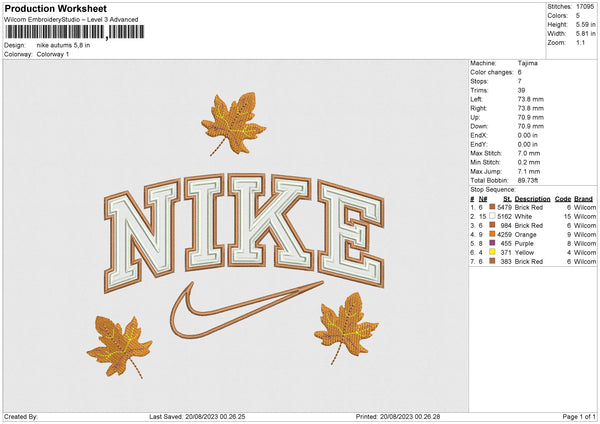Click the 'Last Saved' timestamp in footer
The height and width of the screenshot is (424, 600).
click(197, 417)
